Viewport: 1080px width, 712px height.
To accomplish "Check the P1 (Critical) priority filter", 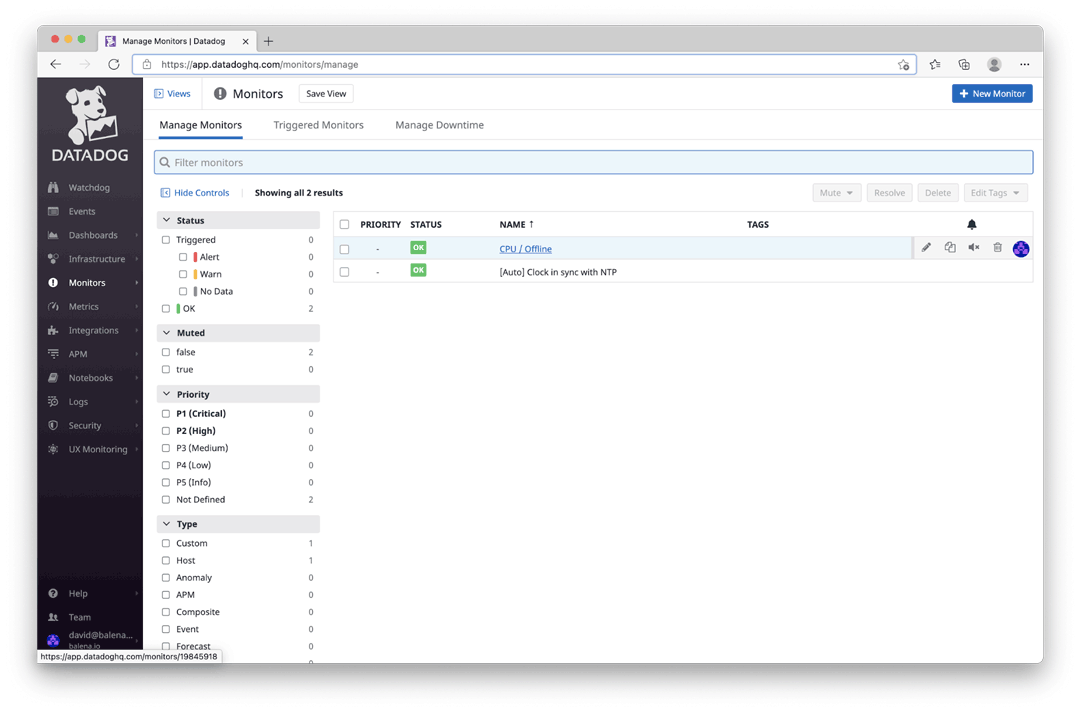I will pyautogui.click(x=167, y=413).
